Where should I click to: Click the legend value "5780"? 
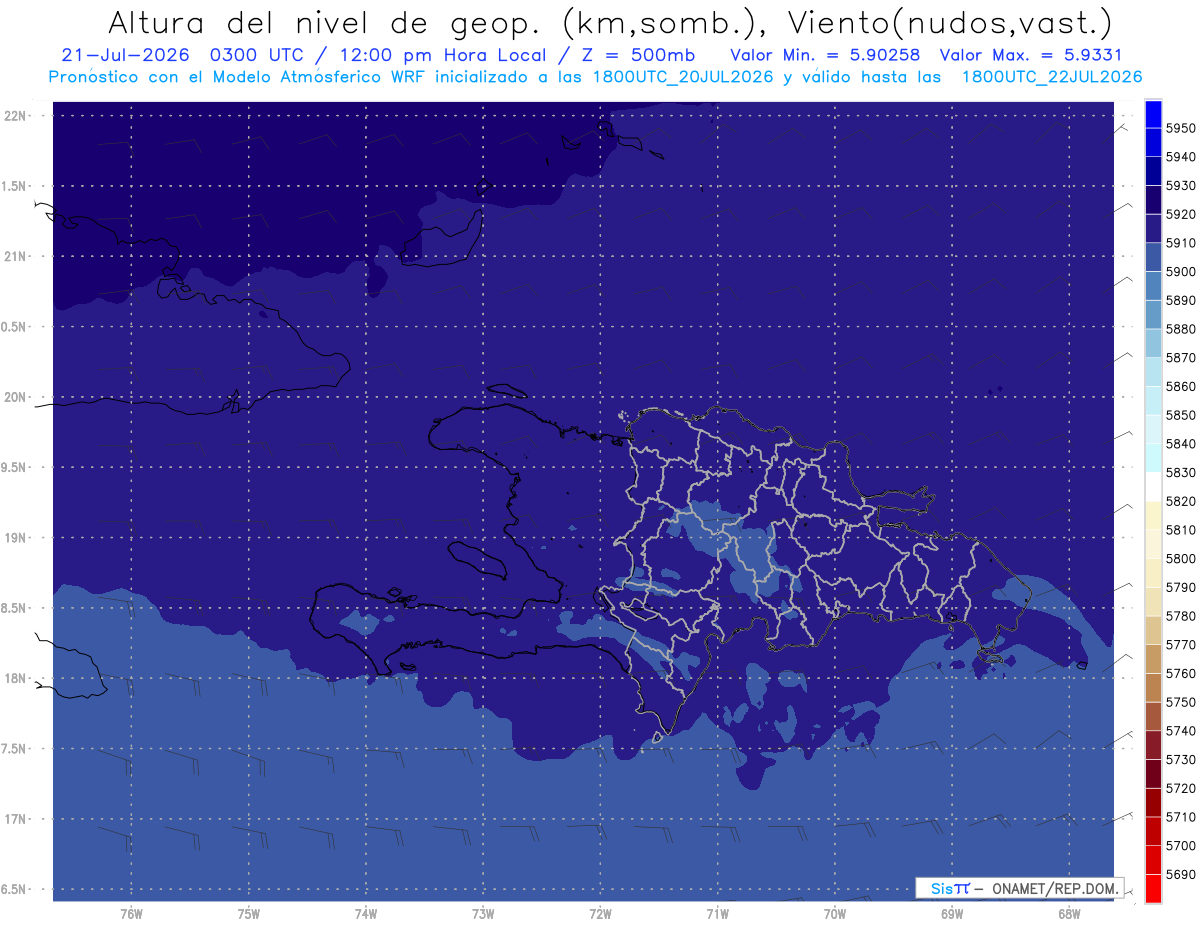[1181, 616]
